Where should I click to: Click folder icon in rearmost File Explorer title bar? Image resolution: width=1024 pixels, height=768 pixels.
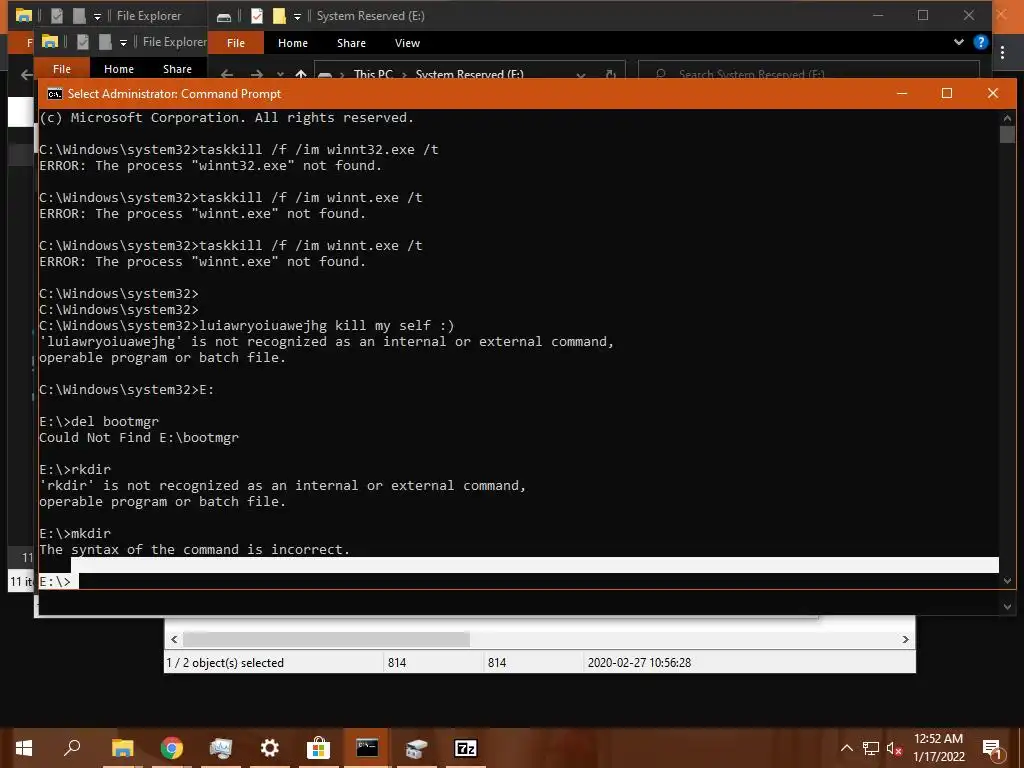[x=24, y=16]
